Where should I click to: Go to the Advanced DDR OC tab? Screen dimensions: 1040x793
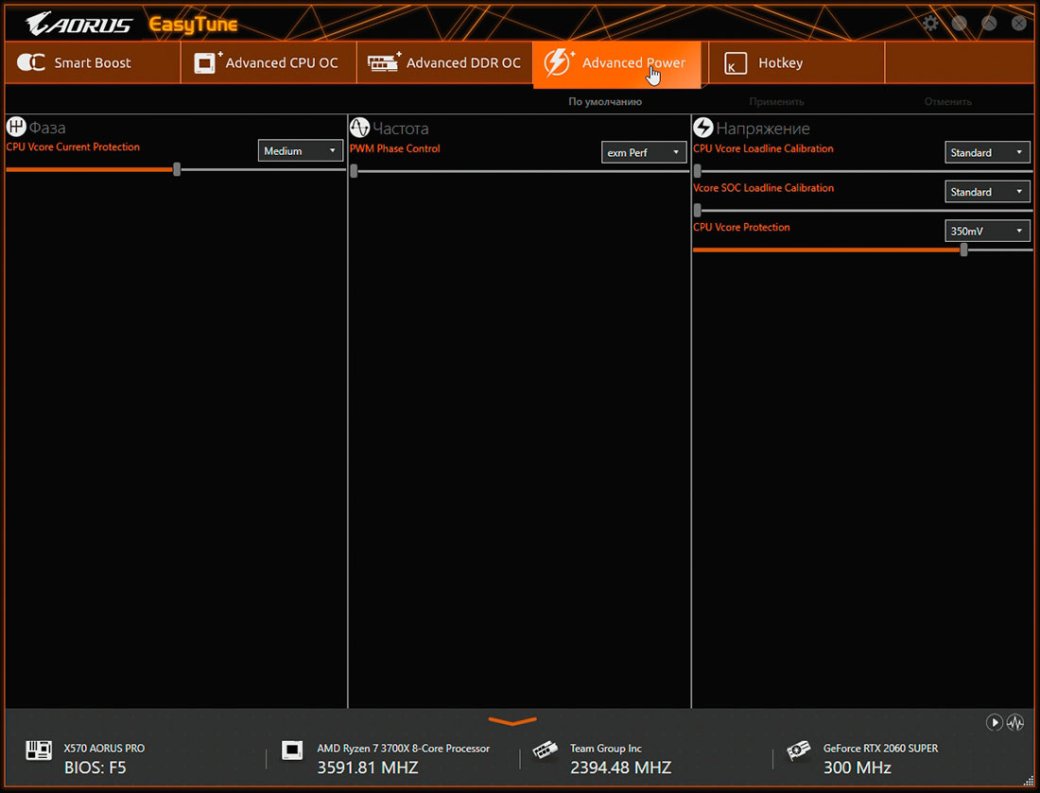[x=445, y=63]
